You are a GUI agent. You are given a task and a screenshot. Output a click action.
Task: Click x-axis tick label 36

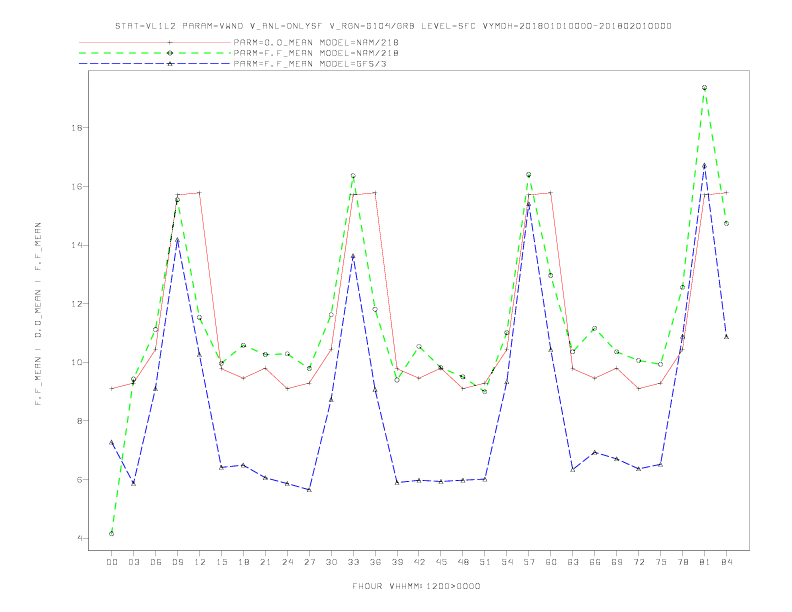point(375,562)
